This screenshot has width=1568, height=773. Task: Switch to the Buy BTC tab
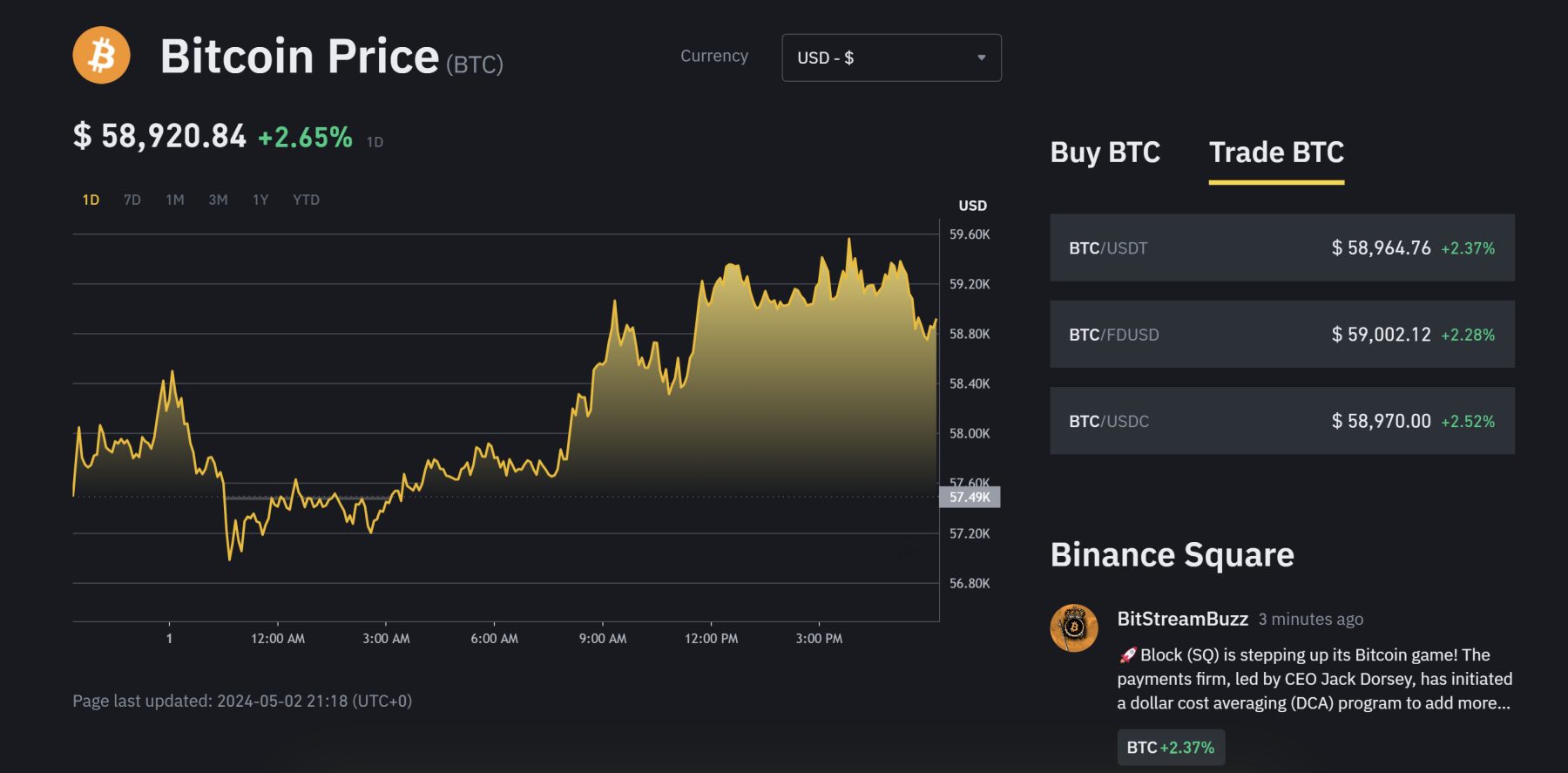[1105, 153]
